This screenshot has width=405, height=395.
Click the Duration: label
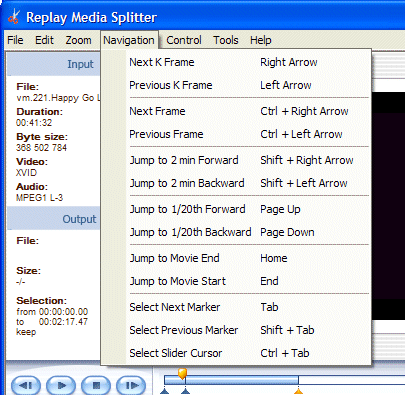point(39,112)
